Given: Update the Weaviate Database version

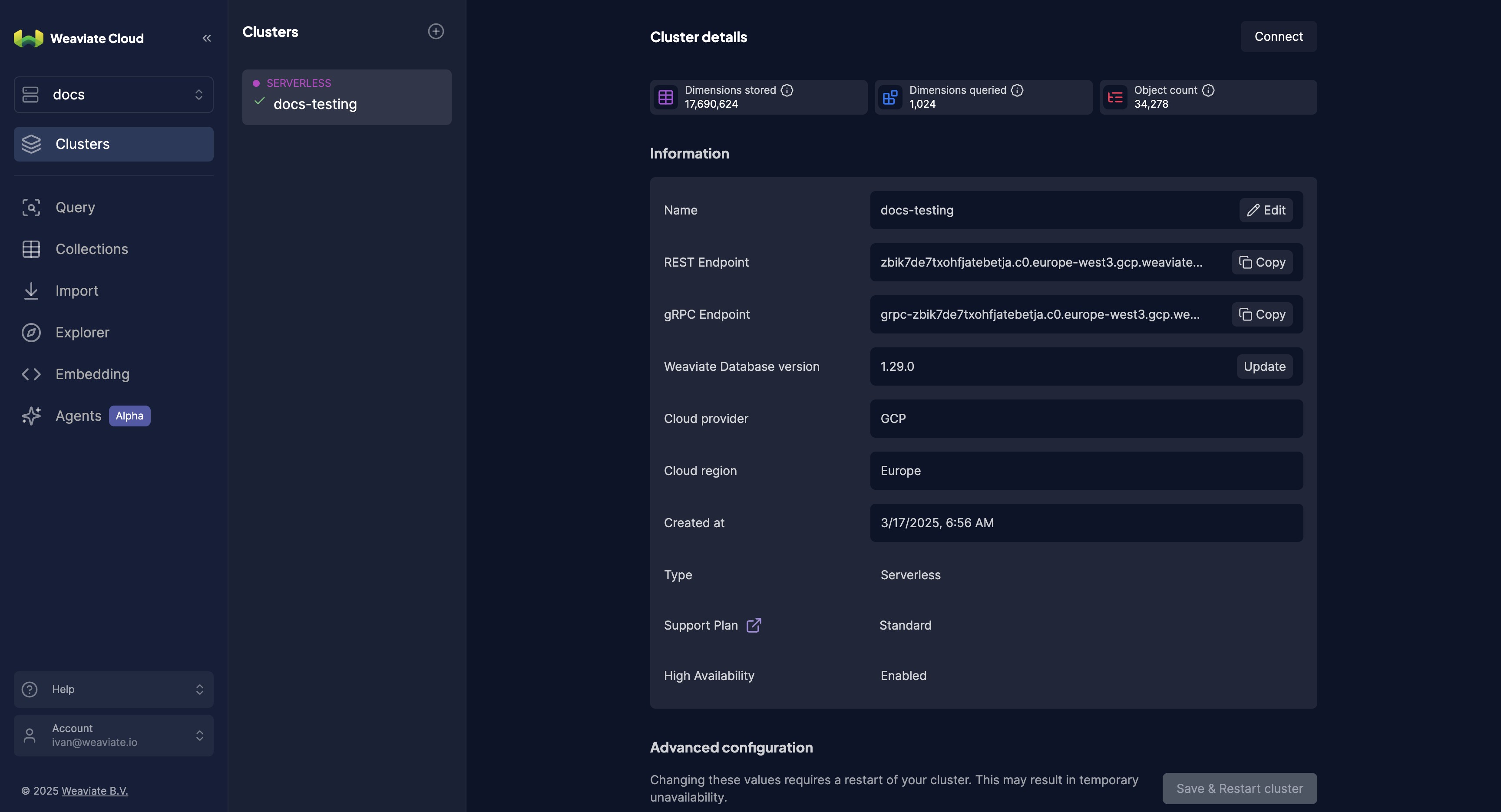Looking at the screenshot, I should [1264, 366].
